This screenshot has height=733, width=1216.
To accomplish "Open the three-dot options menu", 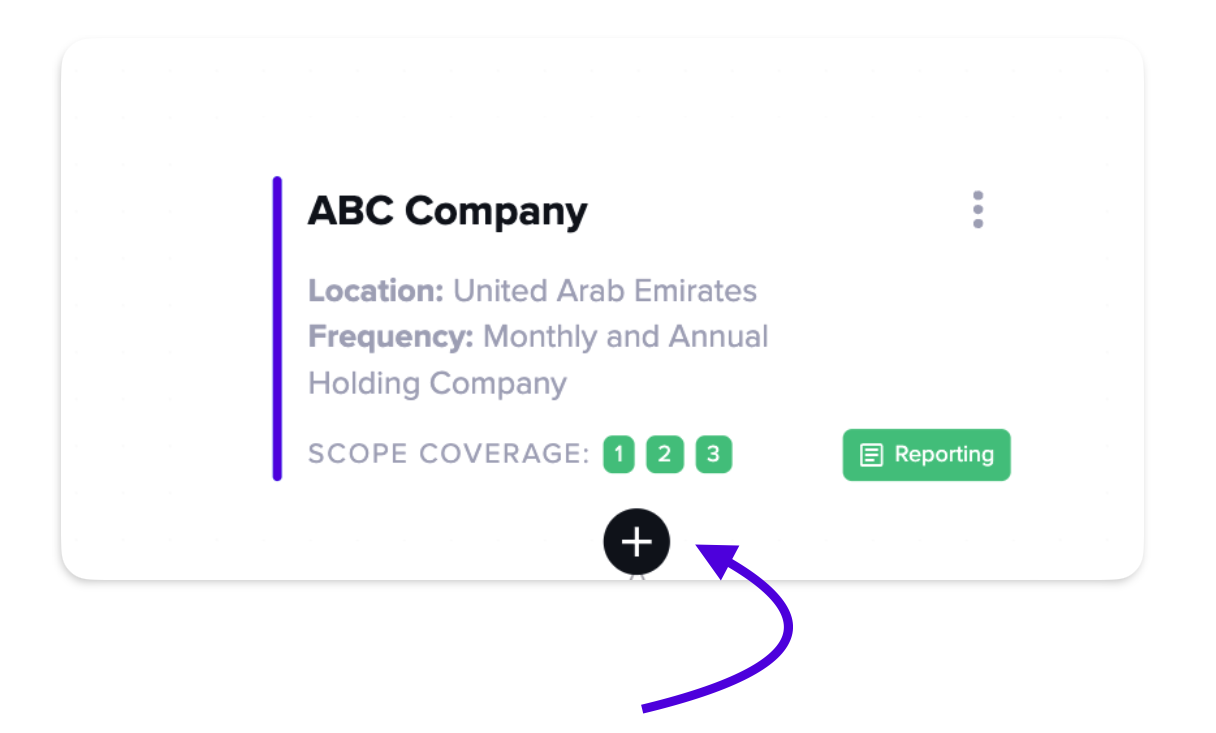I will pos(978,210).
